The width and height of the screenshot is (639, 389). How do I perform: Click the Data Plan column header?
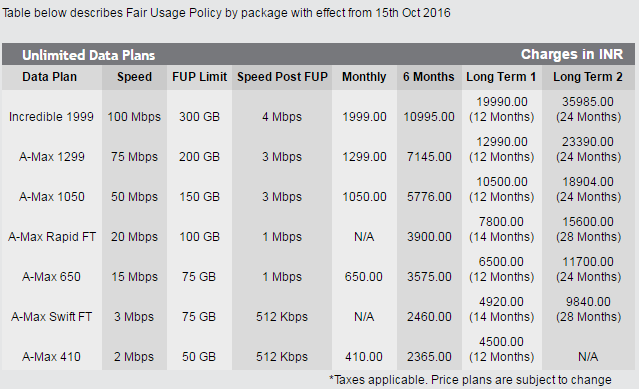(x=49, y=77)
